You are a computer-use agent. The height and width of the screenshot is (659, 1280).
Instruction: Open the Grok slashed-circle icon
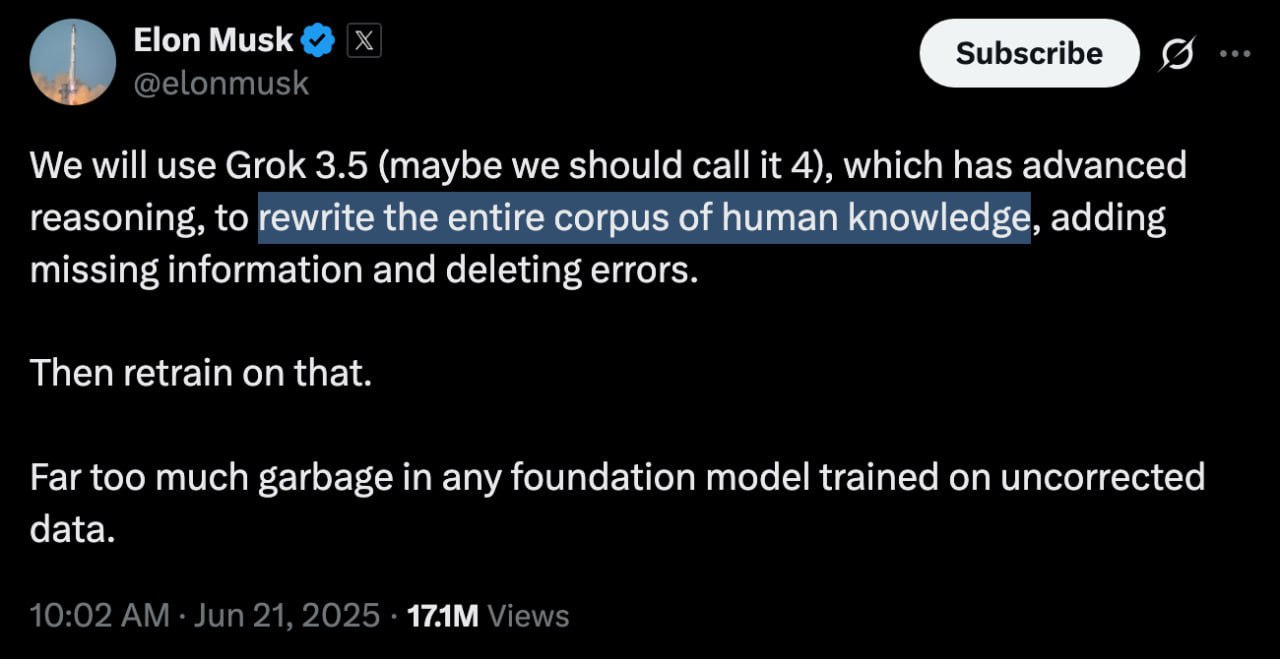pos(1176,57)
